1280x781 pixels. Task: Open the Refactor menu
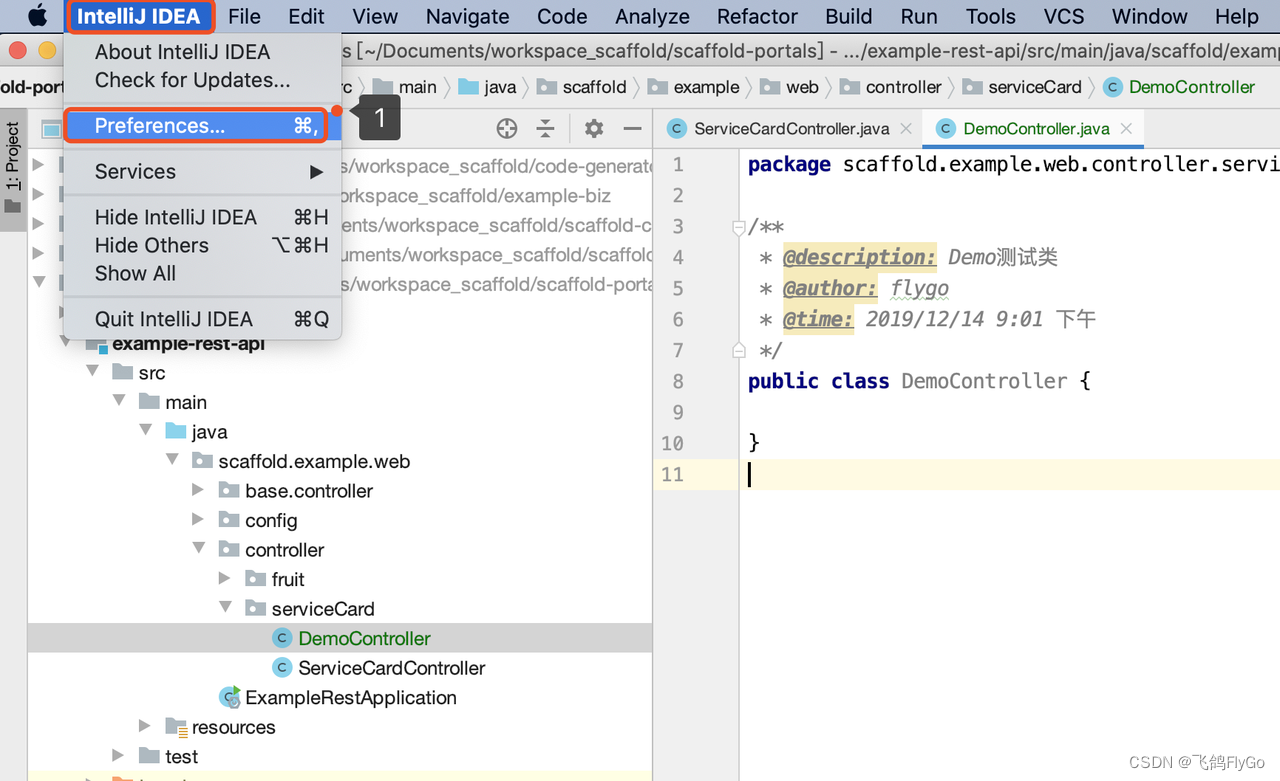coord(757,16)
